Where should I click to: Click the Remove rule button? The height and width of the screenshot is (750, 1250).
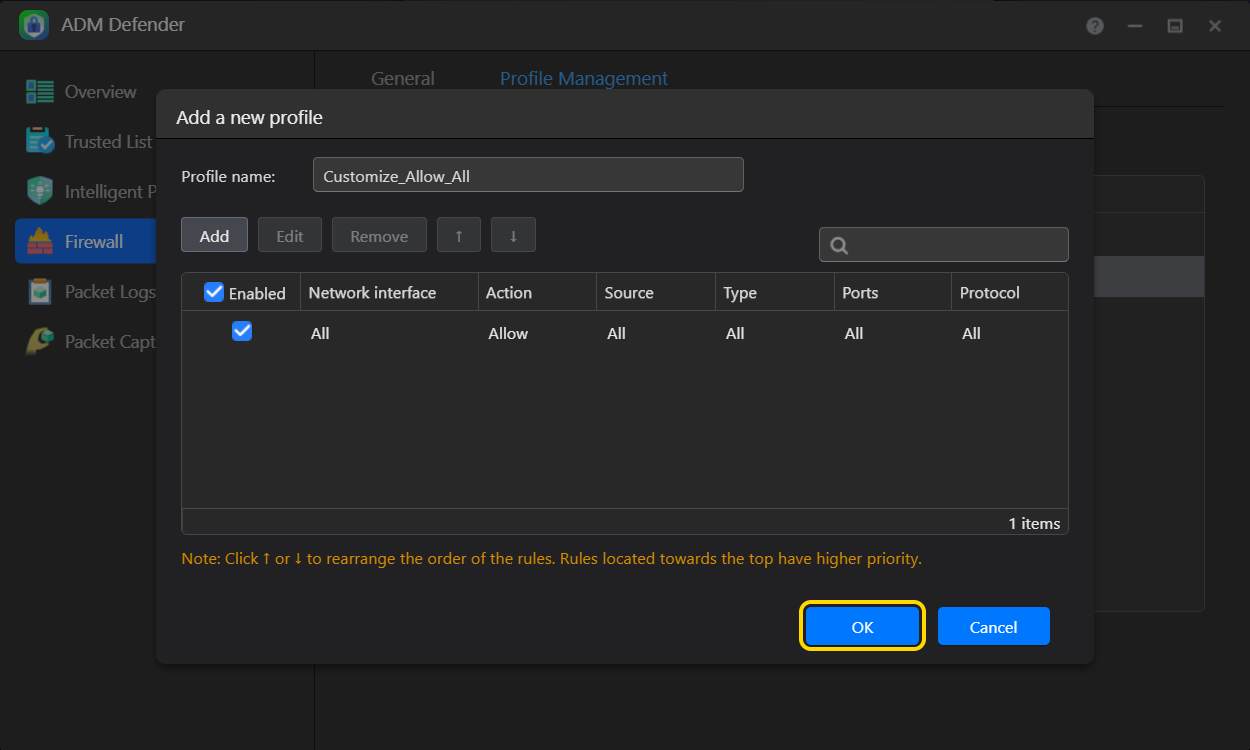point(379,235)
